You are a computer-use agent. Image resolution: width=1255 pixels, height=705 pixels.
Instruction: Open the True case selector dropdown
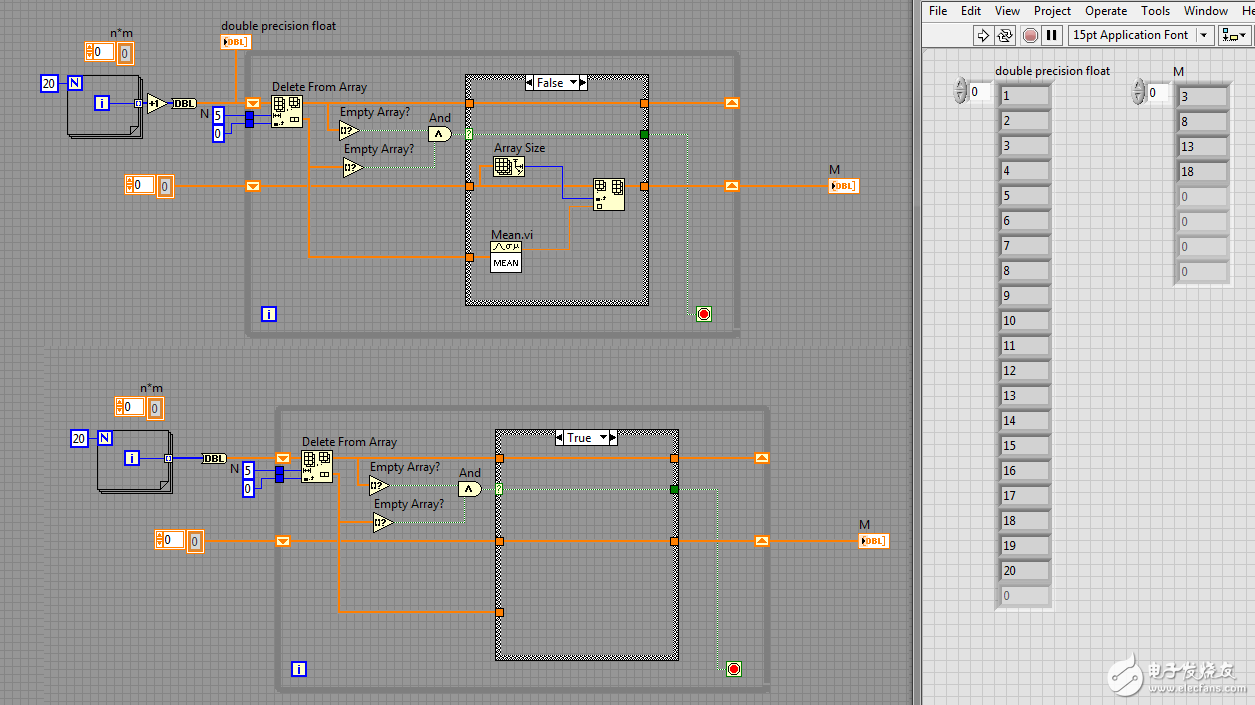pyautogui.click(x=603, y=438)
